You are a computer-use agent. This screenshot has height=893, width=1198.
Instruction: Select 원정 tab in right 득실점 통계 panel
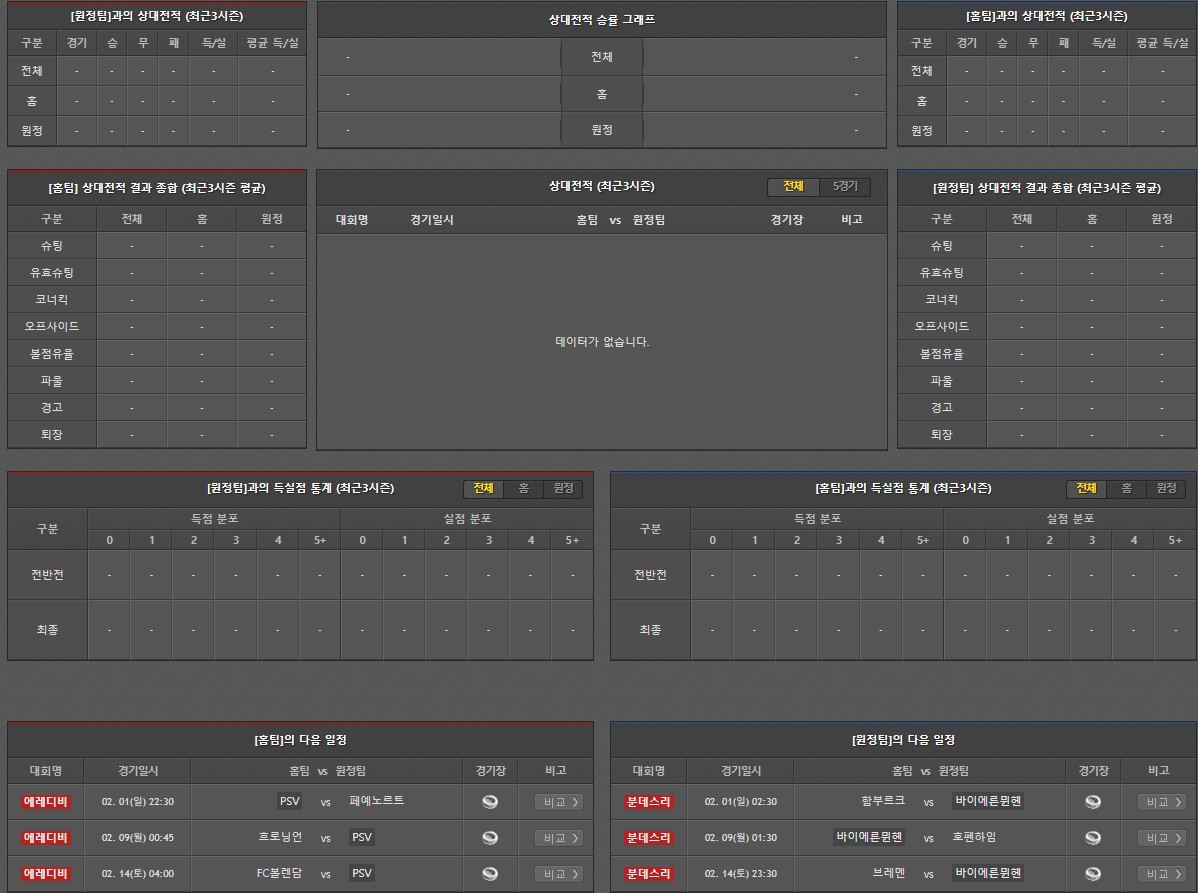click(x=1166, y=488)
